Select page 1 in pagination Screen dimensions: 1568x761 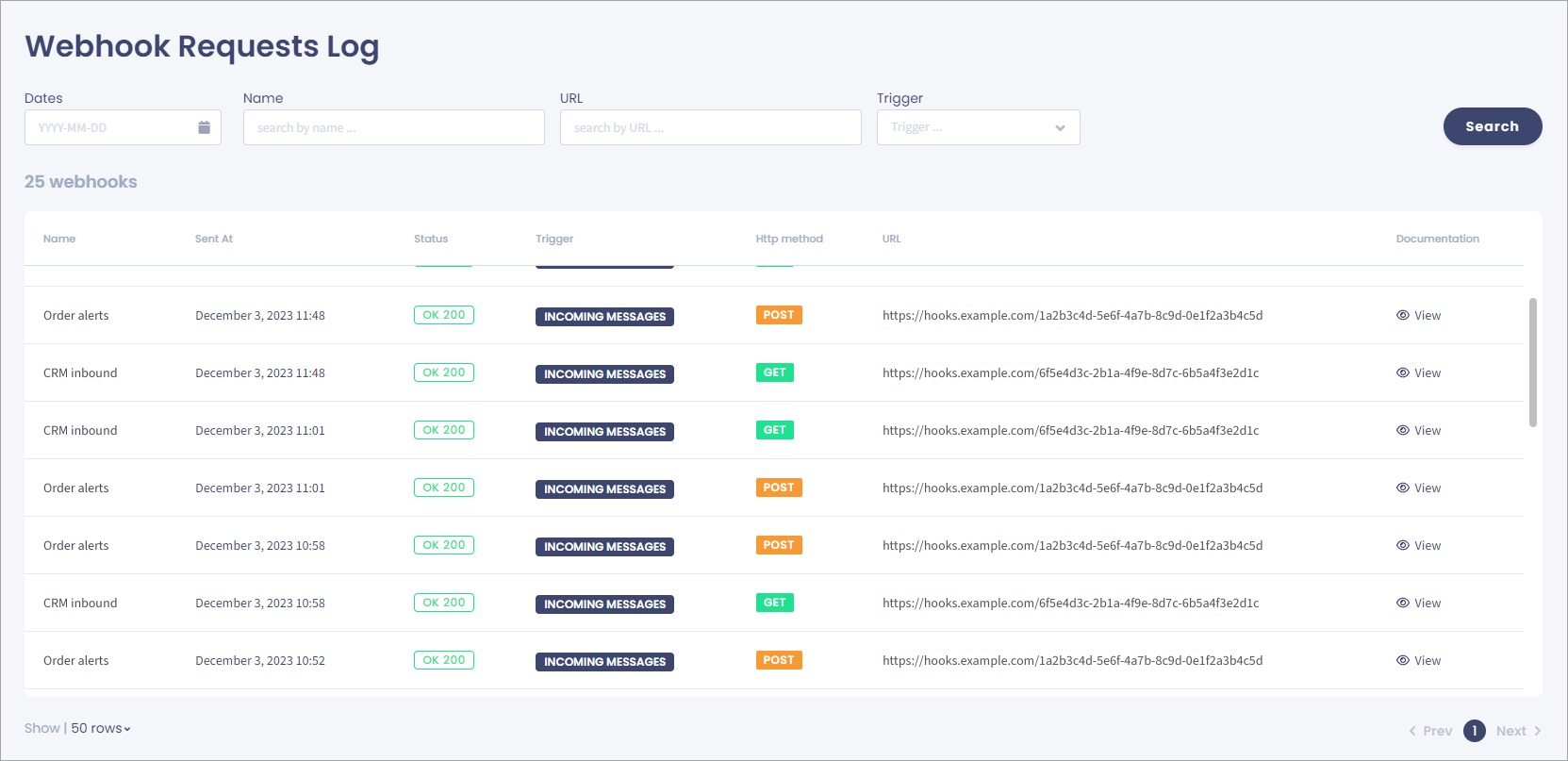coord(1475,731)
